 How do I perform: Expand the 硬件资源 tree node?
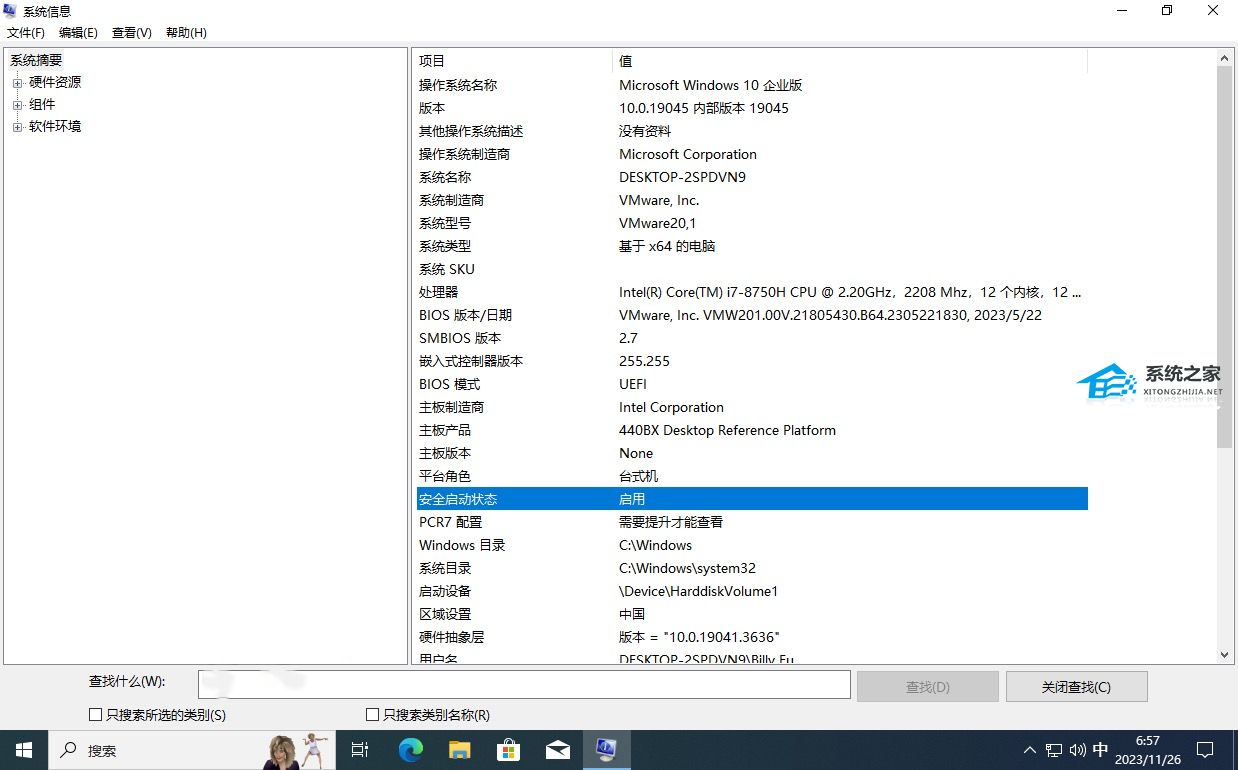pos(17,83)
